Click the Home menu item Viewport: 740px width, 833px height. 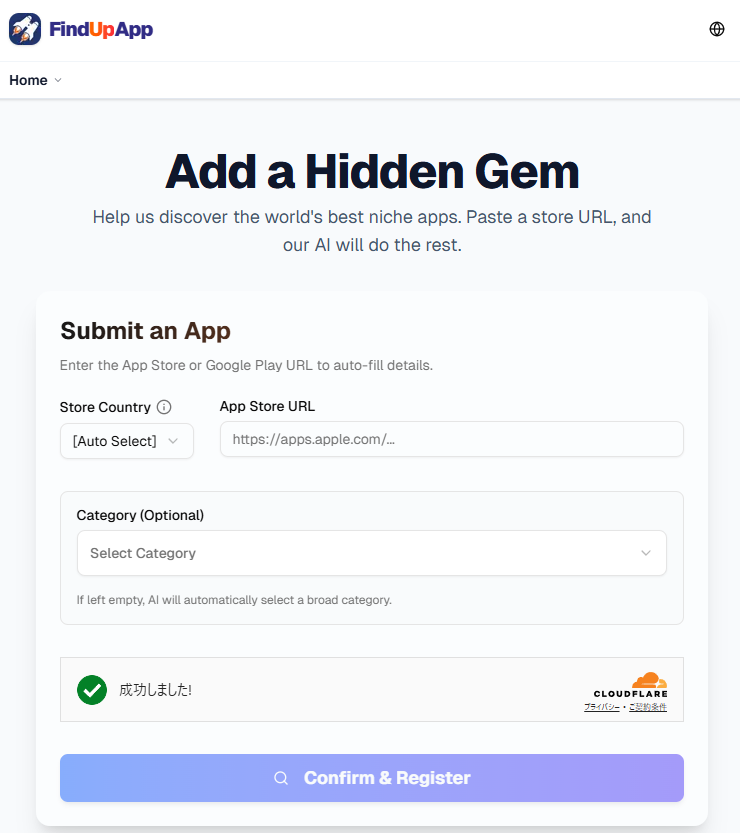(x=27, y=80)
